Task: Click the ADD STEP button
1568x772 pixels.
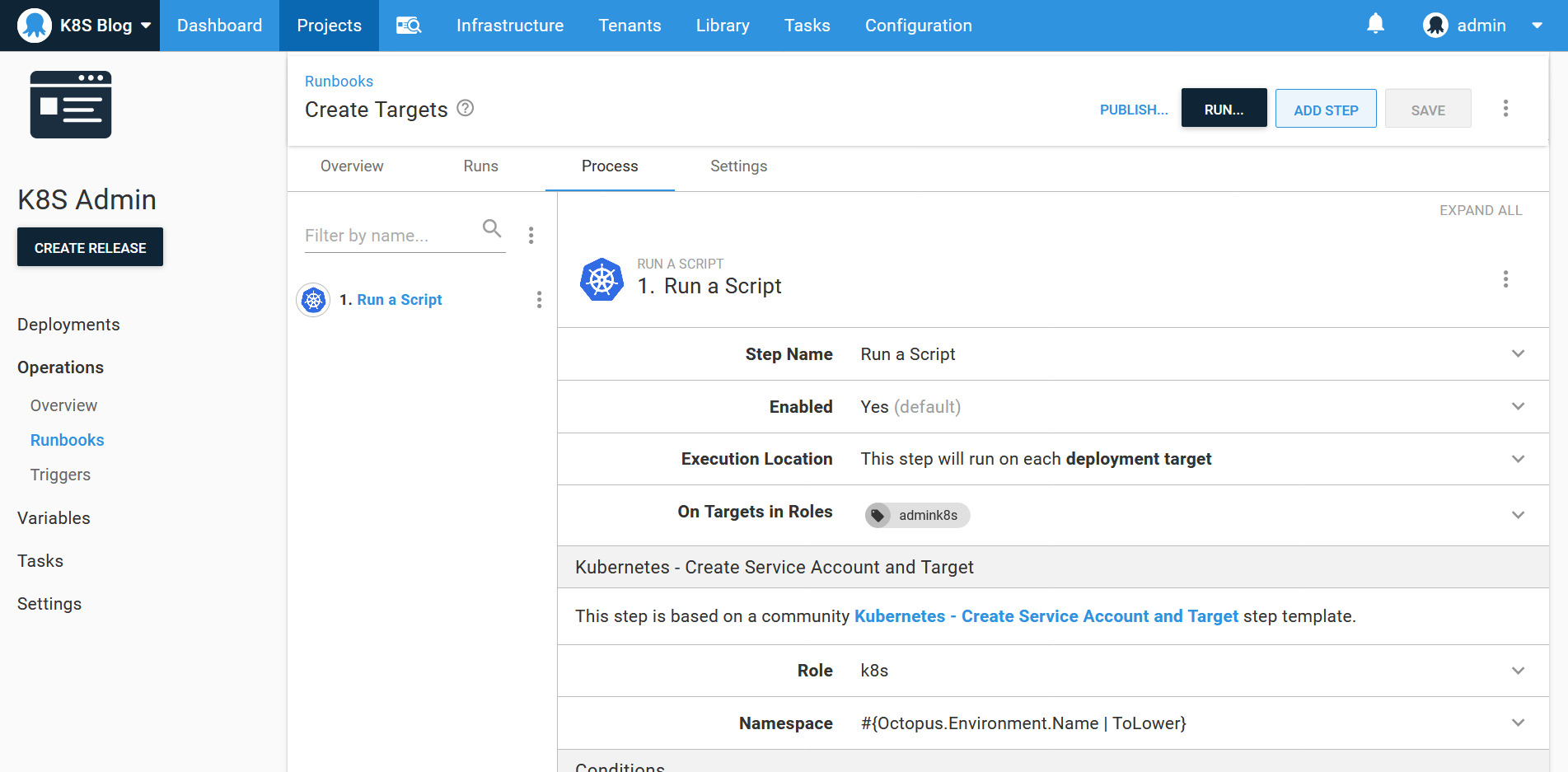Action: coord(1326,109)
